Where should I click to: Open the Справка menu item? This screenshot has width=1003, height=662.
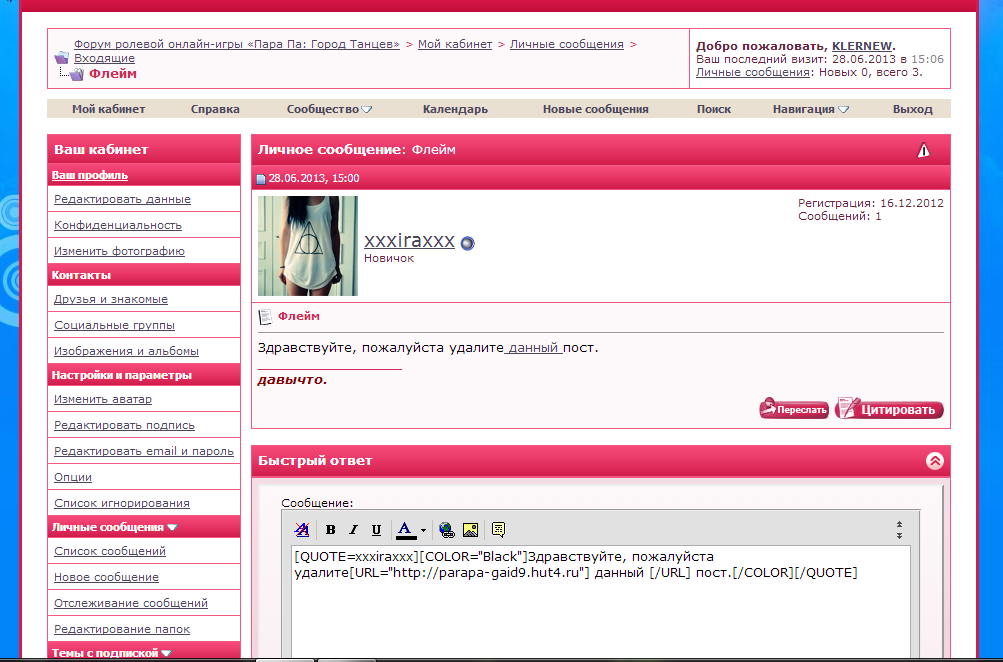click(x=215, y=109)
